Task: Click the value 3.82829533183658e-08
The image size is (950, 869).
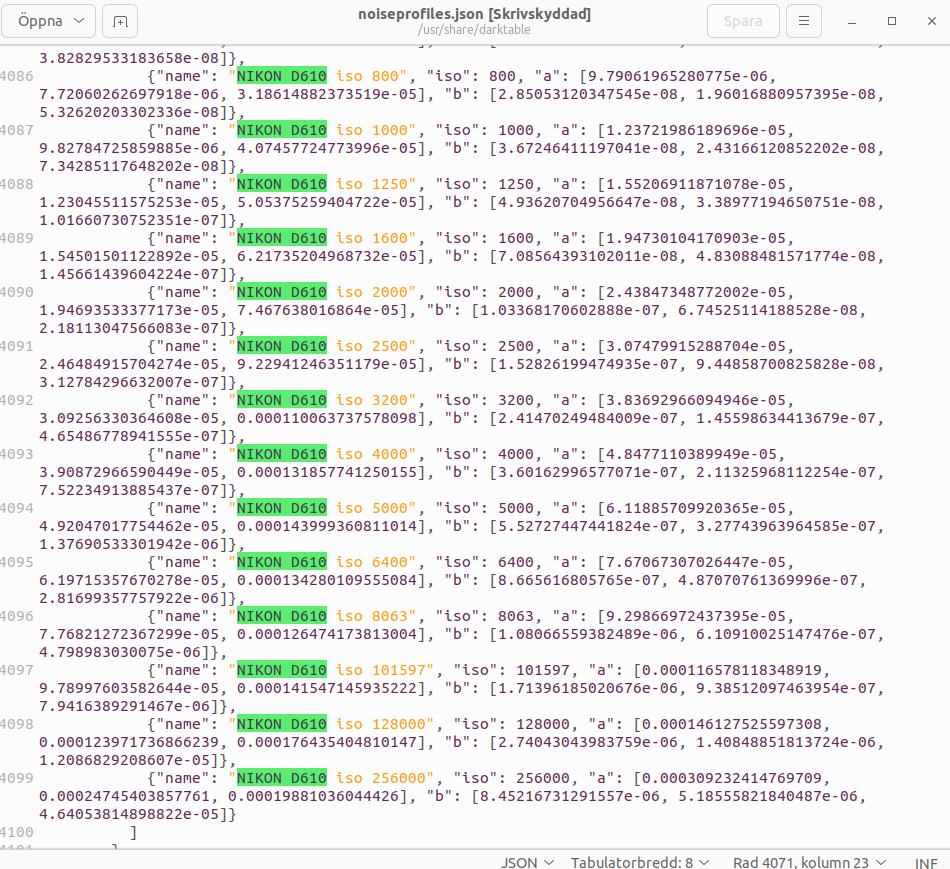Action: pyautogui.click(x=129, y=58)
